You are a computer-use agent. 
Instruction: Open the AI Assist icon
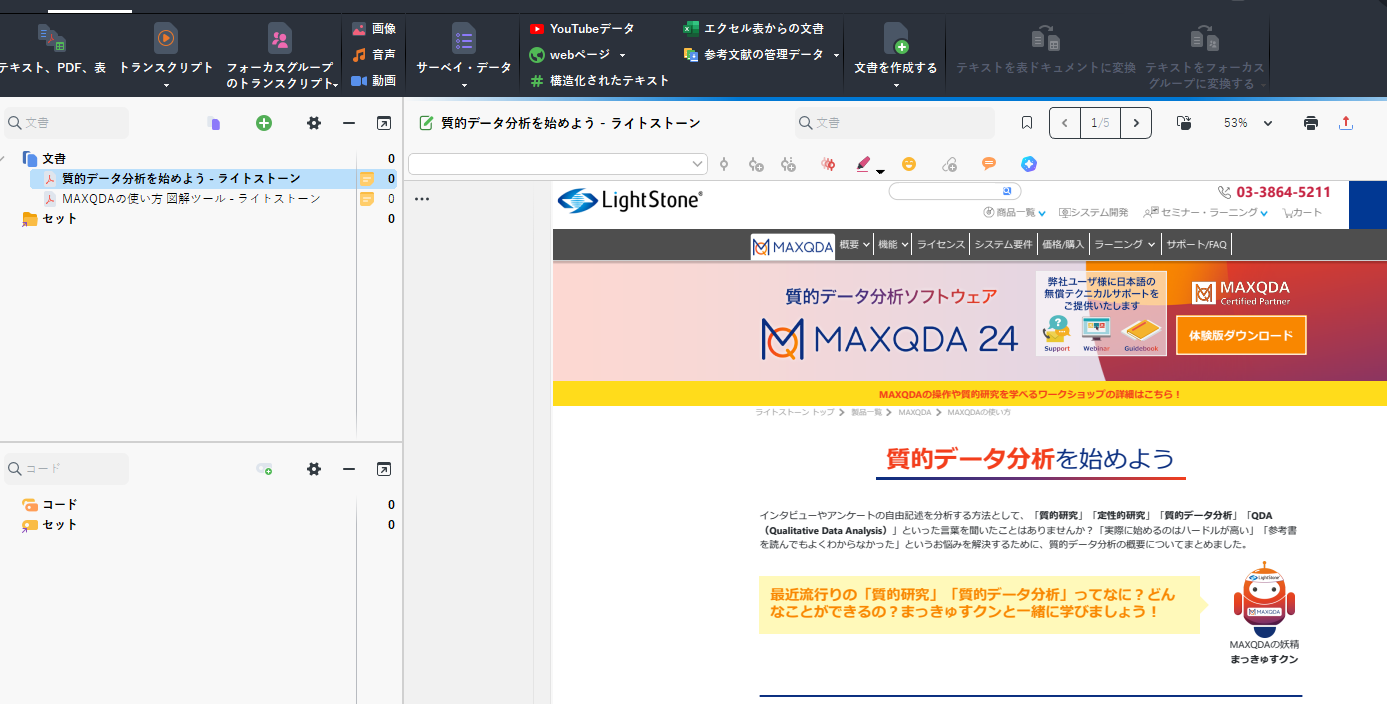pyautogui.click(x=1029, y=164)
